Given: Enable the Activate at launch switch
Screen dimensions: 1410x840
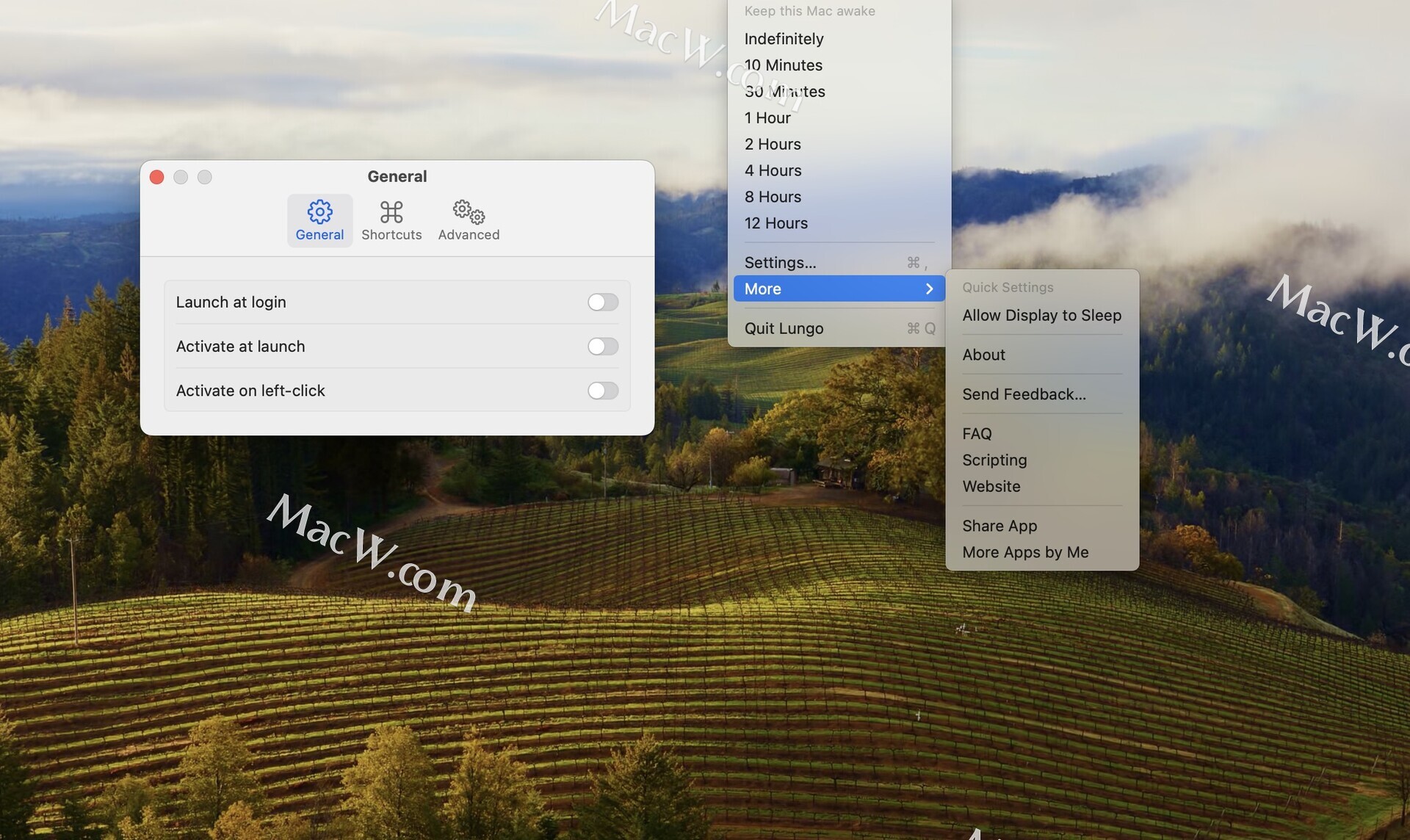Looking at the screenshot, I should pyautogui.click(x=602, y=347).
